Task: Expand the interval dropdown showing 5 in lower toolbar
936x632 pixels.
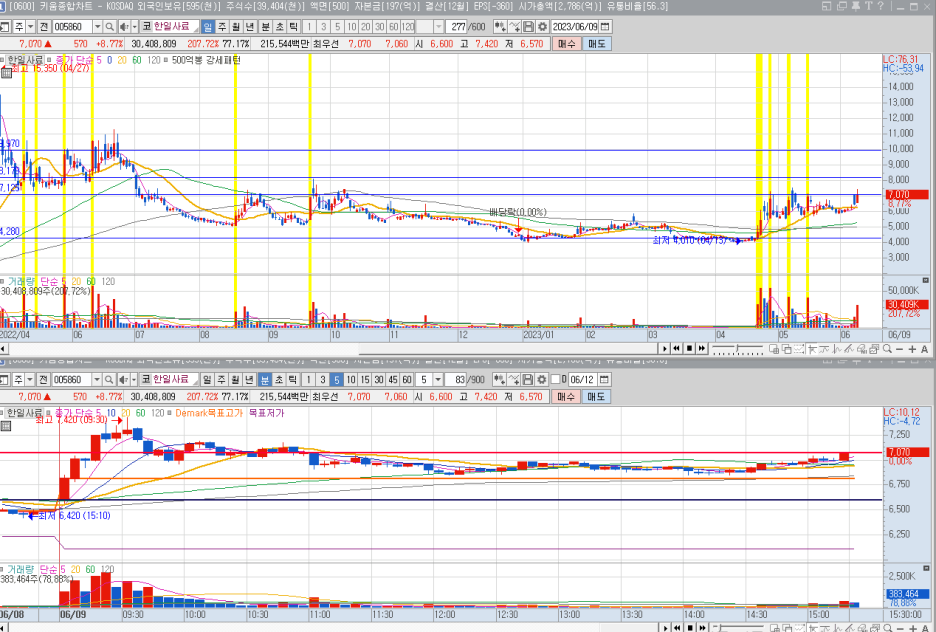Action: pyautogui.click(x=438, y=380)
